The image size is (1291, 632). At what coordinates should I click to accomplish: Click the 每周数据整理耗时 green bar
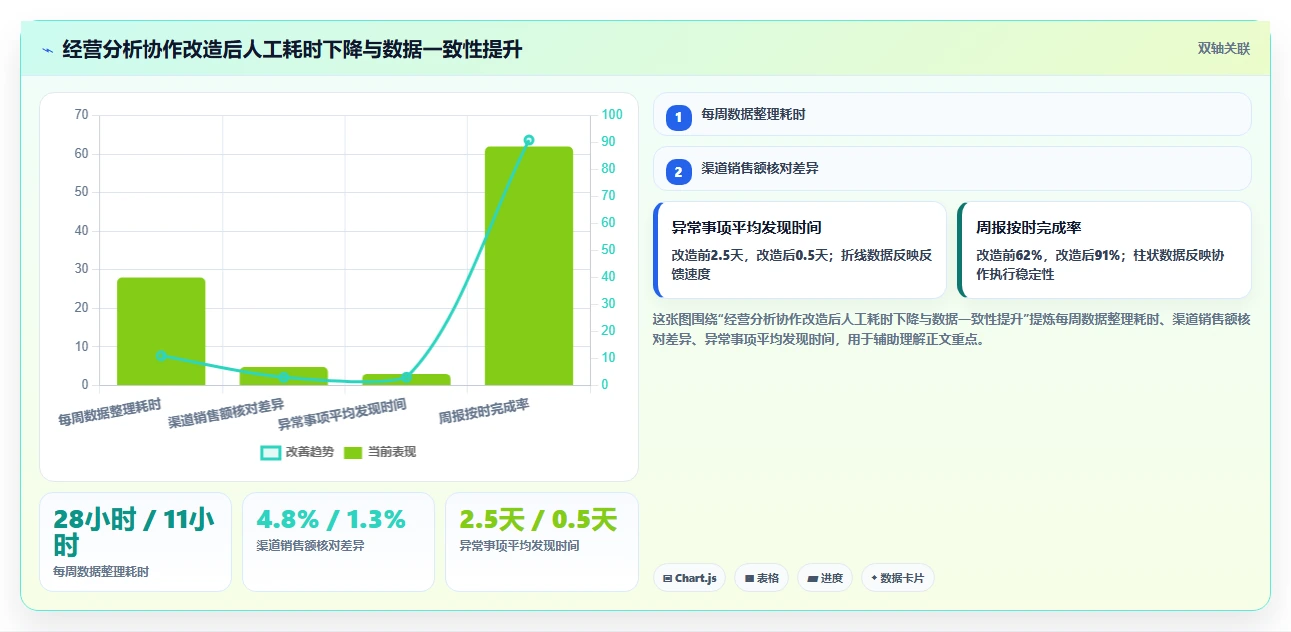[x=161, y=331]
